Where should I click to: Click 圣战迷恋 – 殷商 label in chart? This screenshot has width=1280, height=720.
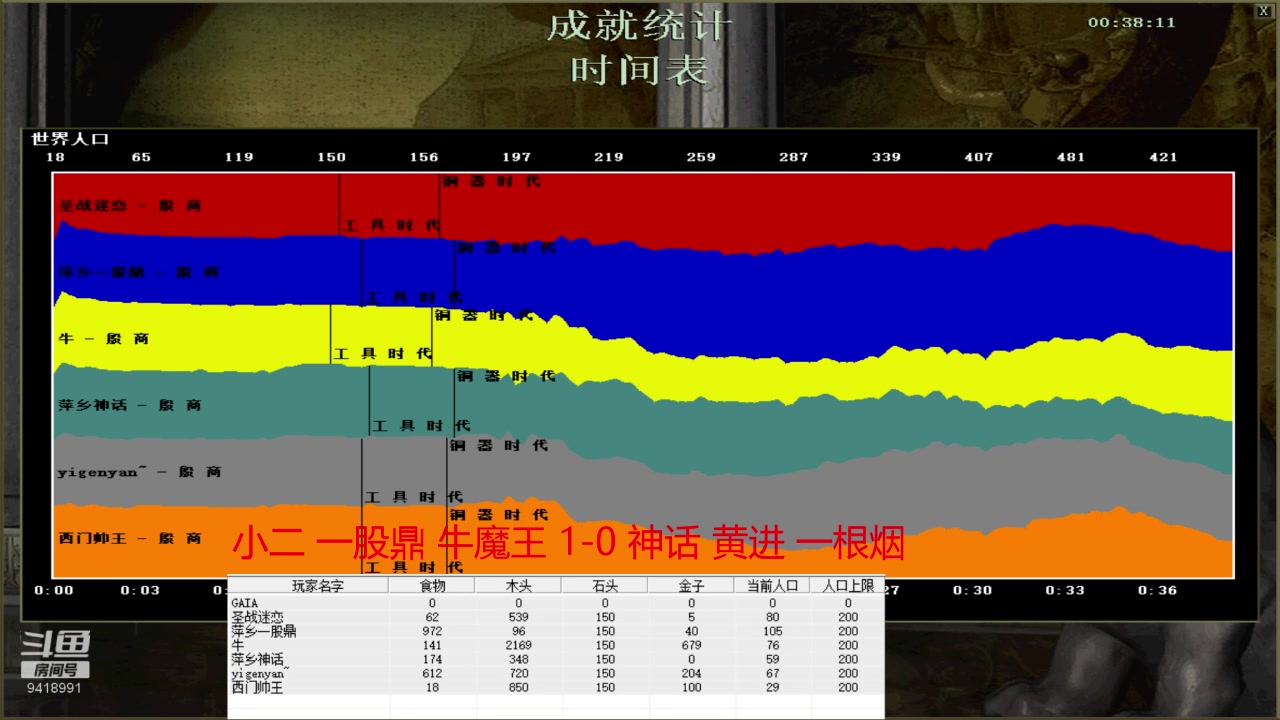(x=130, y=205)
